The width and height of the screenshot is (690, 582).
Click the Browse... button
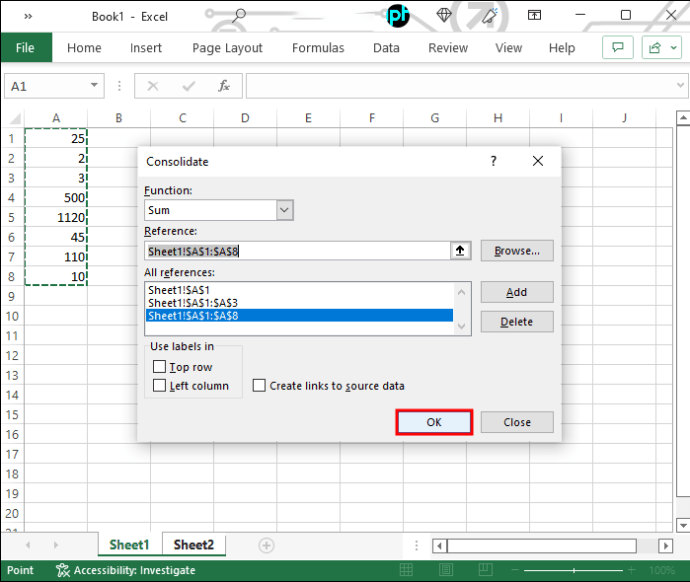click(x=517, y=251)
